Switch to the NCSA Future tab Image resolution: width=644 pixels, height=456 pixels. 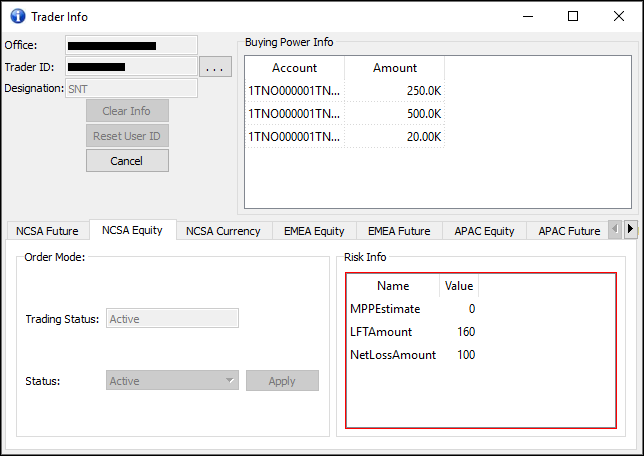tap(47, 231)
